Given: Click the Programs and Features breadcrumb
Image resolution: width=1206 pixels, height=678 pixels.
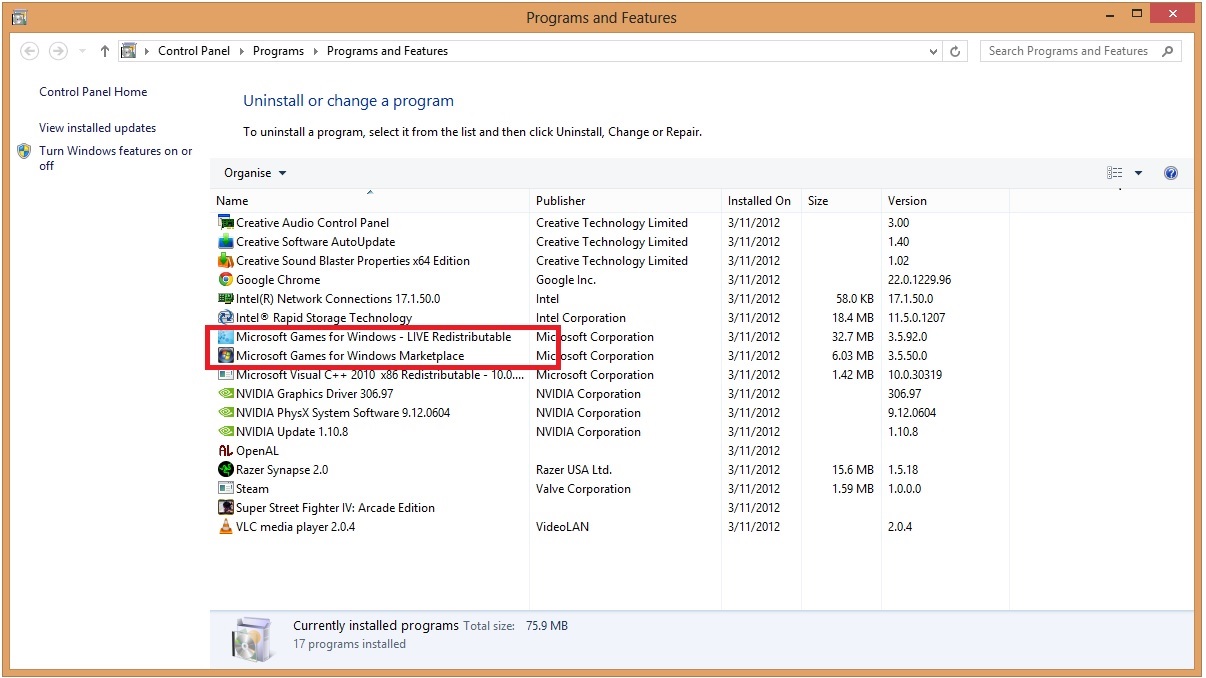Looking at the screenshot, I should tap(387, 51).
